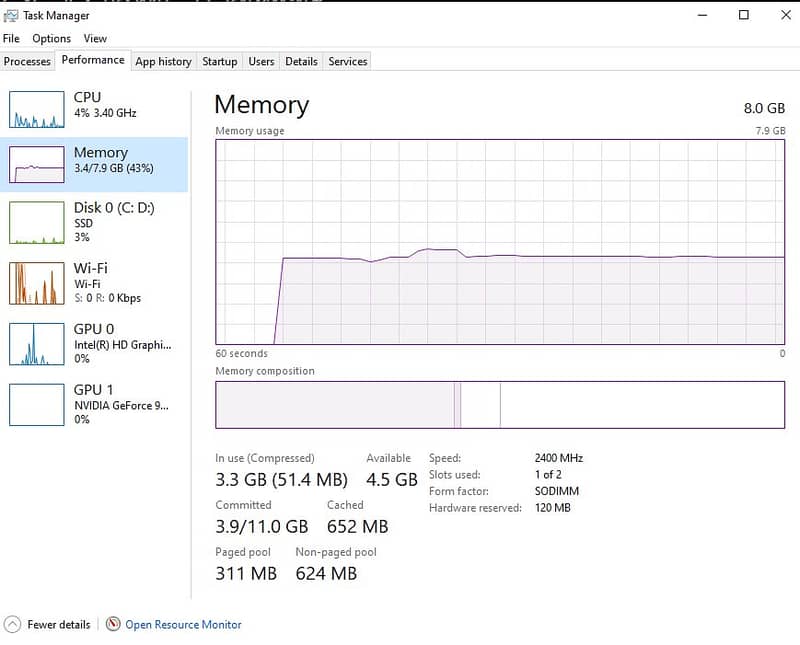Click the NVIDIA GeForce 9... label
This screenshot has height=645, width=800.
coord(121,406)
